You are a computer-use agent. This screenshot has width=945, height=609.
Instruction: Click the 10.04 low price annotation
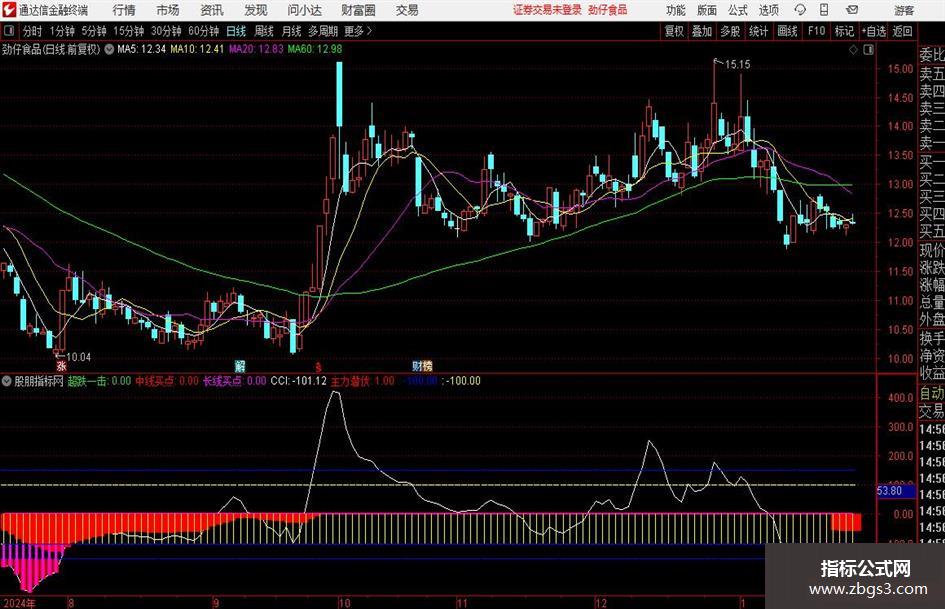78,357
